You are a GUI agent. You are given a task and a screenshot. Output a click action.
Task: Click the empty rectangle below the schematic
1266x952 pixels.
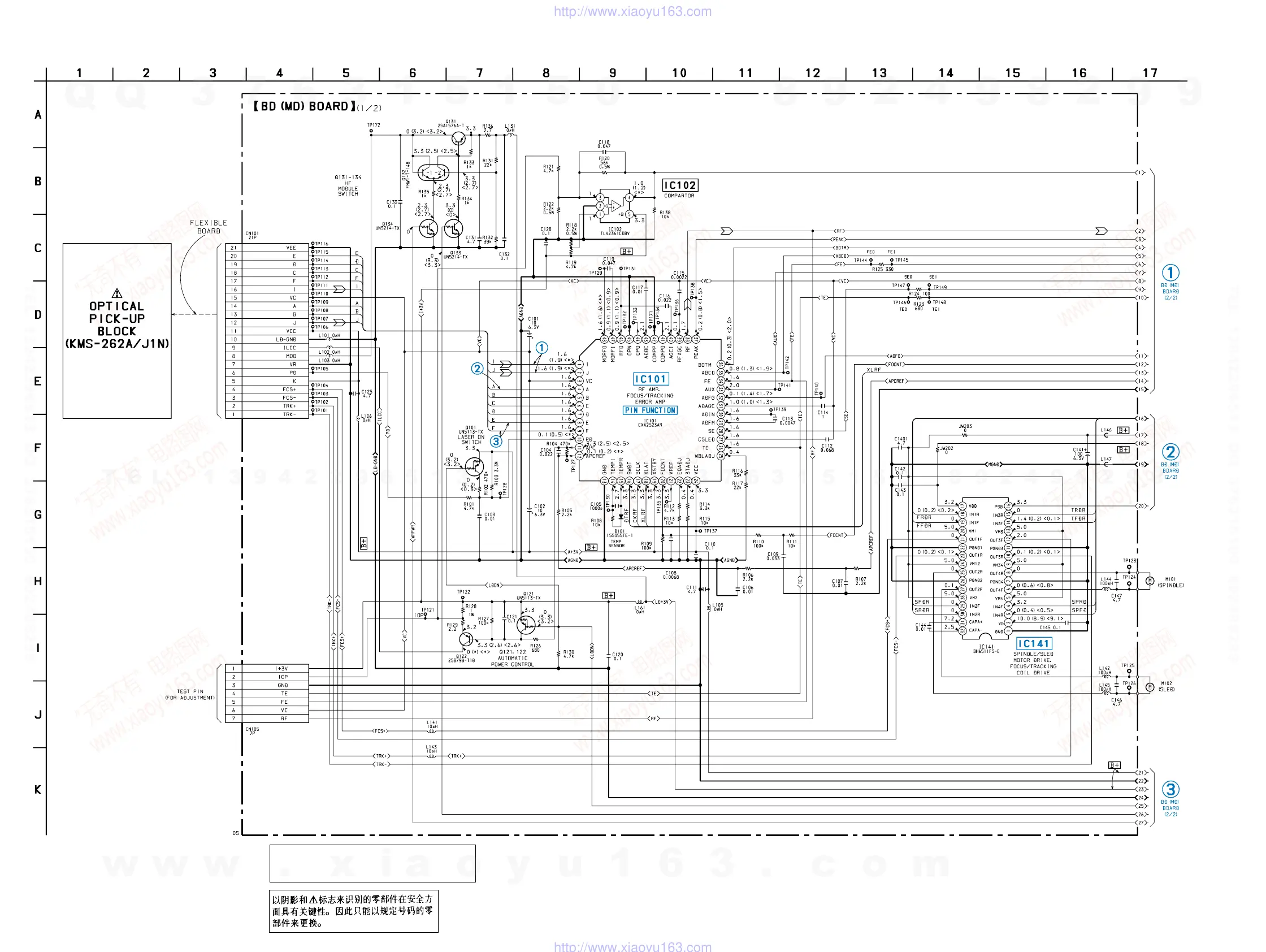click(x=372, y=863)
